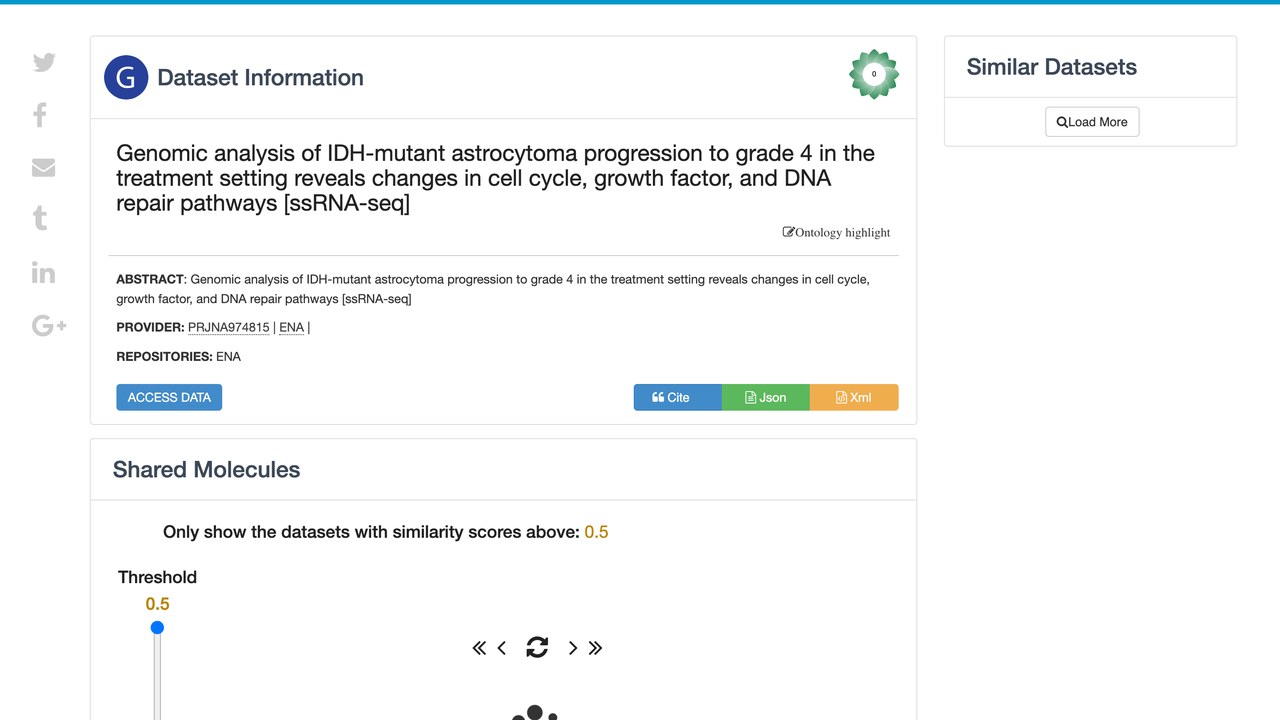Click the Cite button
This screenshot has width=1280, height=720.
tap(677, 397)
